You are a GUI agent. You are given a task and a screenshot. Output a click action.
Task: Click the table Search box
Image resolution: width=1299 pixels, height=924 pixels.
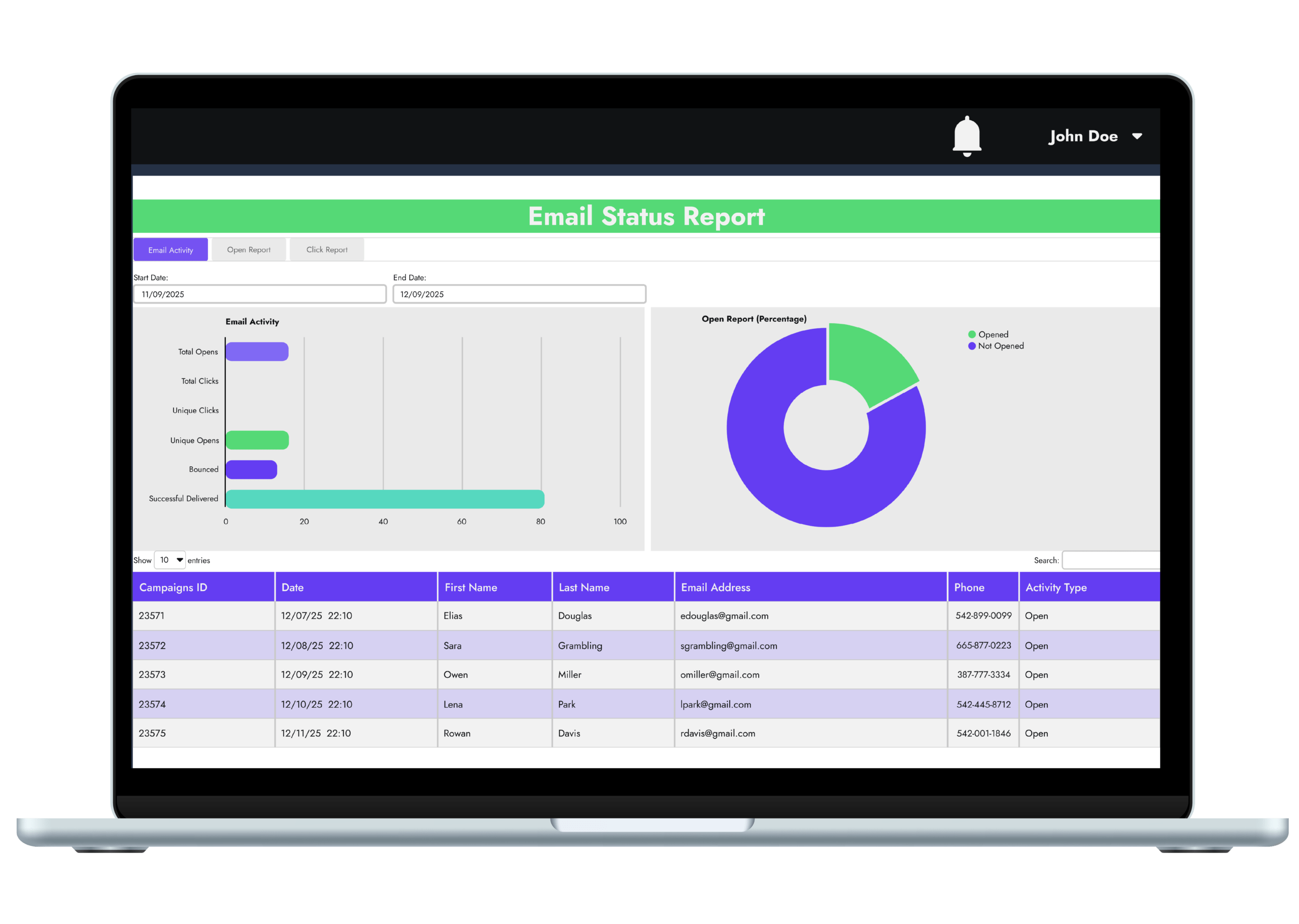[1110, 560]
